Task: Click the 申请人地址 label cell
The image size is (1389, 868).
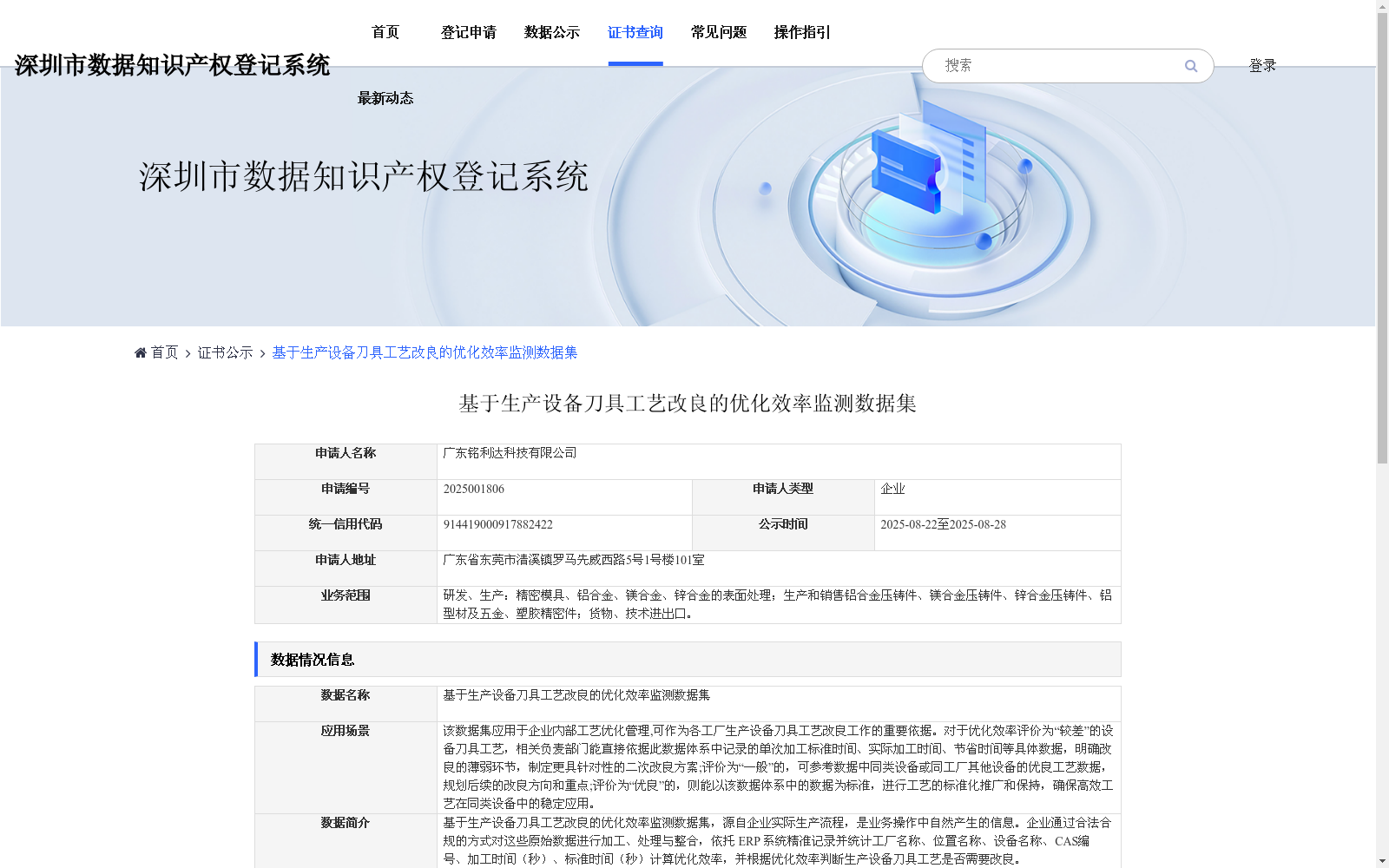Action: pyautogui.click(x=346, y=569)
